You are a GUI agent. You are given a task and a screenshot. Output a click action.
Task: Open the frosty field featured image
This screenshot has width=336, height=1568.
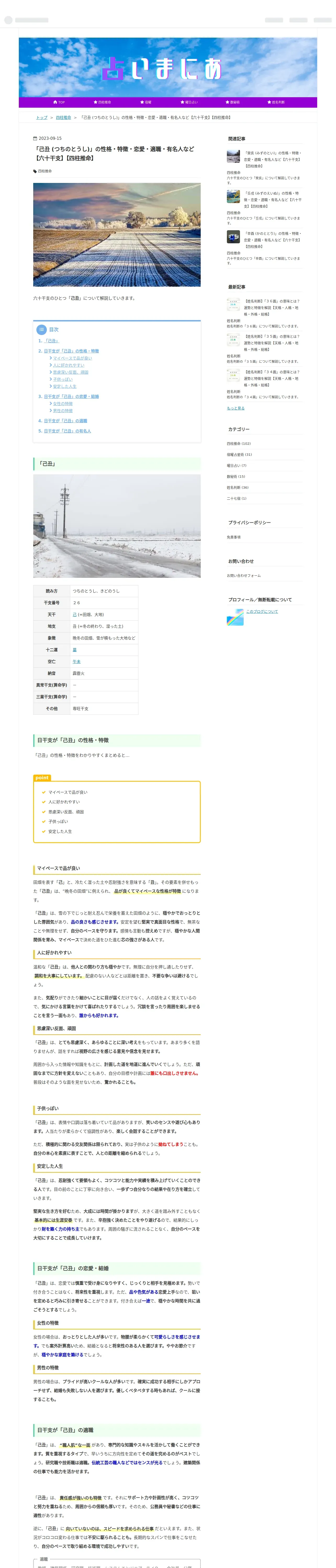point(116,235)
